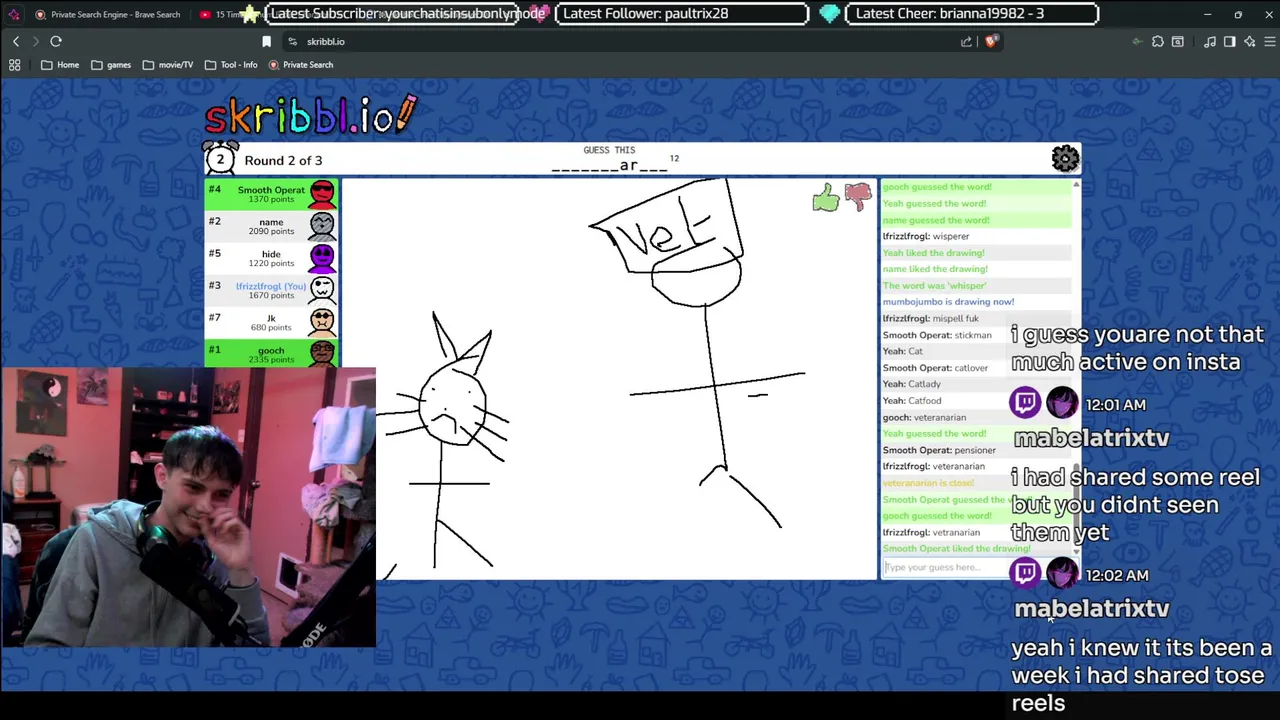Click 'mumbojumbo is drawing now!' chat message
Image resolution: width=1280 pixels, height=720 pixels.
(x=948, y=302)
